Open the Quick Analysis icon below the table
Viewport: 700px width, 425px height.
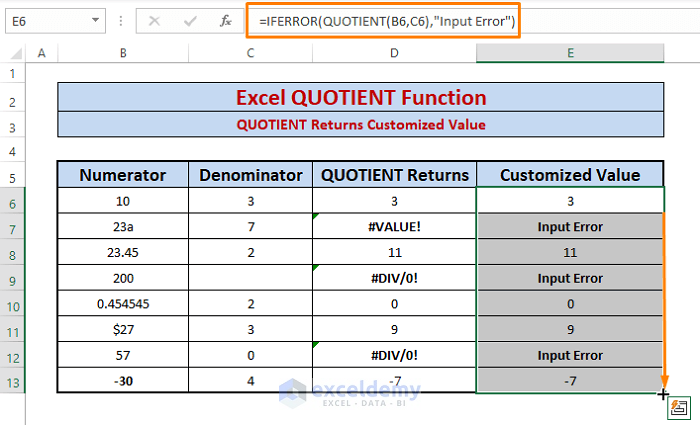pos(679,408)
